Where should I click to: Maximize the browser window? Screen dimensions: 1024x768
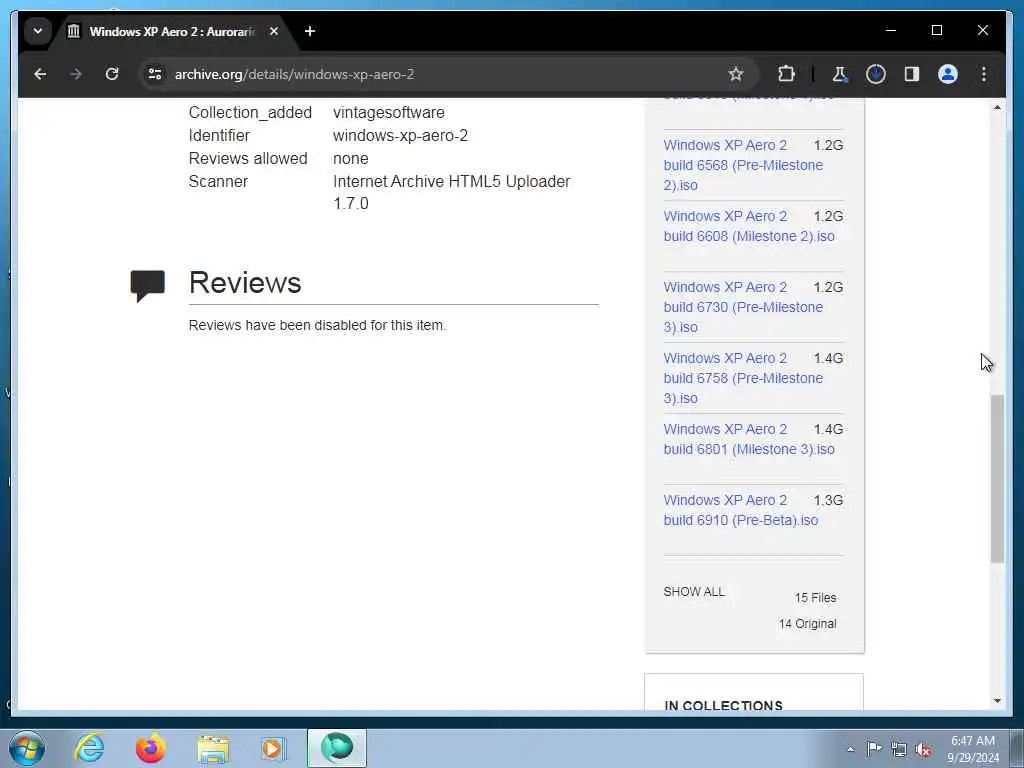(x=936, y=31)
